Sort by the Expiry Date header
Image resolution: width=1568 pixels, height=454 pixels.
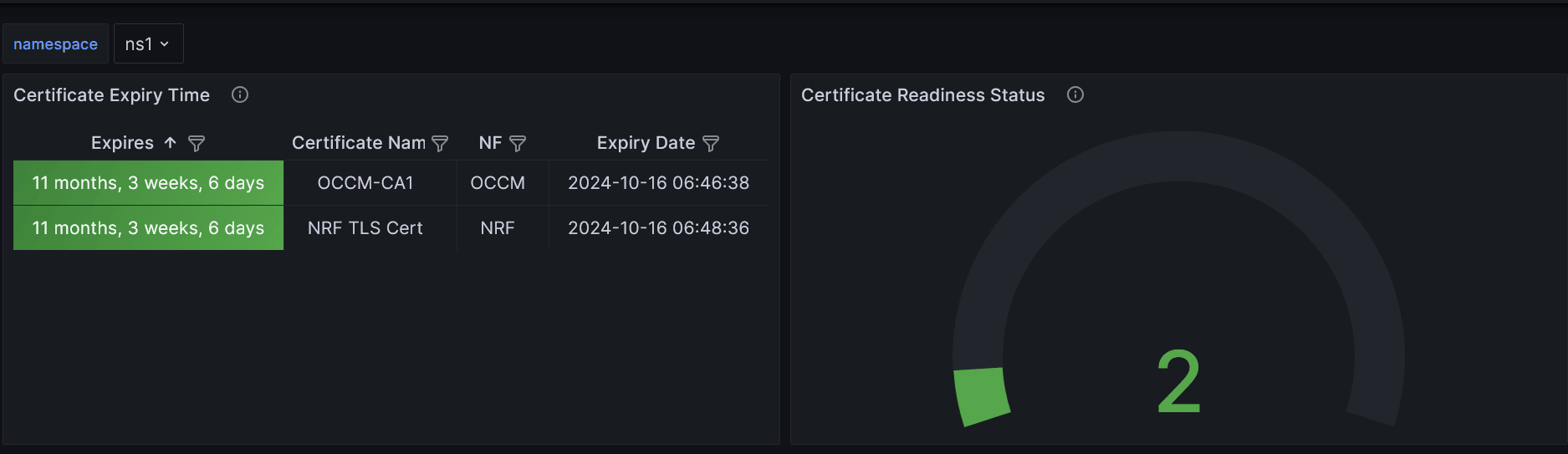646,143
